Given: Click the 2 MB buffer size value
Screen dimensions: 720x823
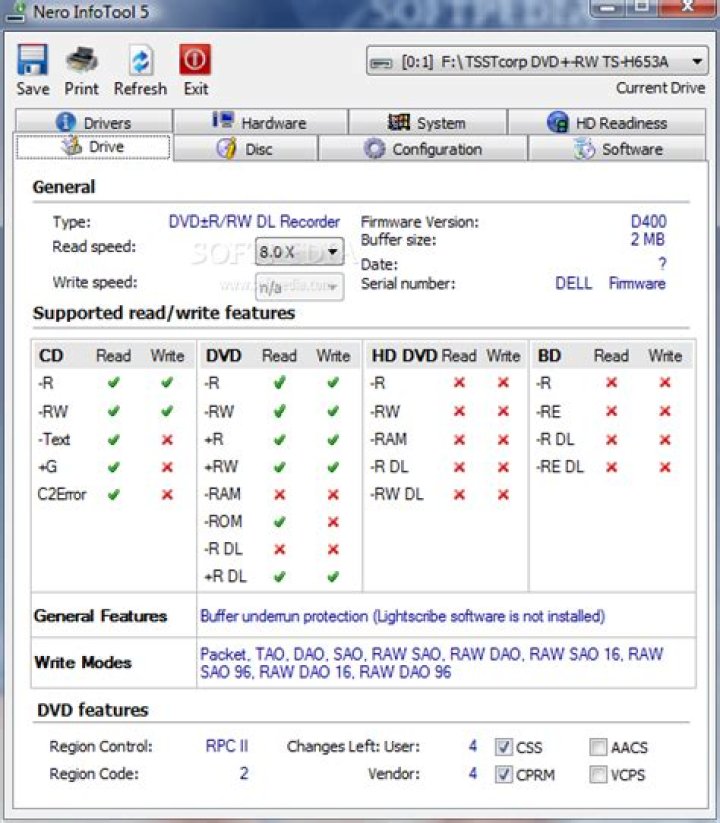Looking at the screenshot, I should coord(648,239).
